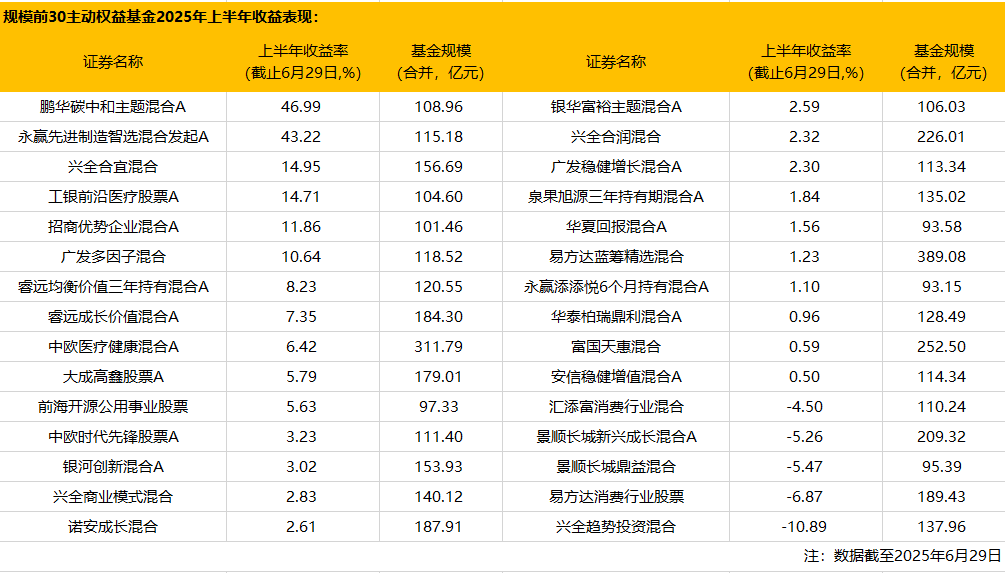Click the cell 银河创新混合A
This screenshot has width=1005, height=573.
coord(113,467)
